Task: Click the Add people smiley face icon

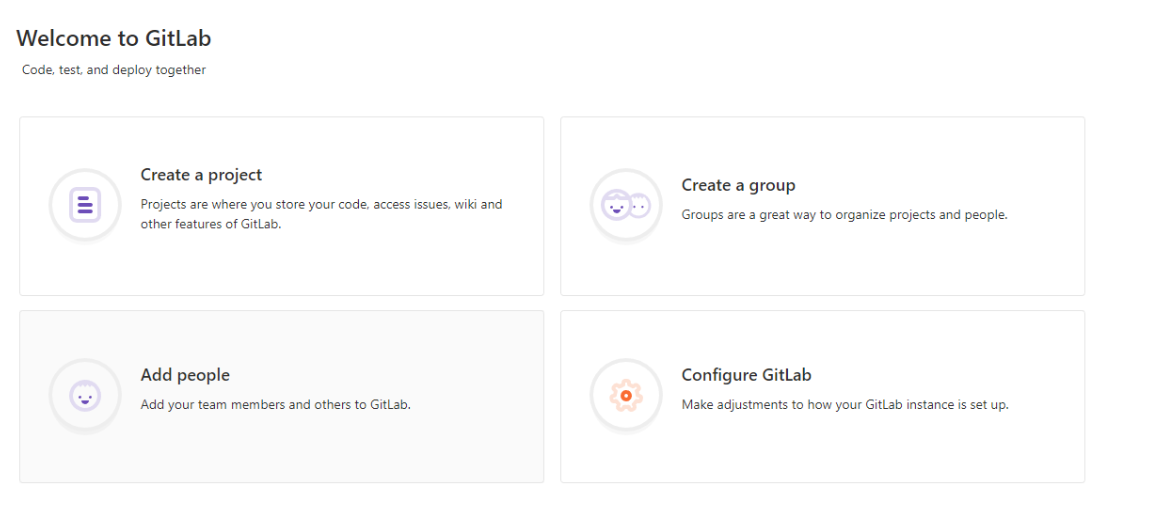Action: [85, 395]
